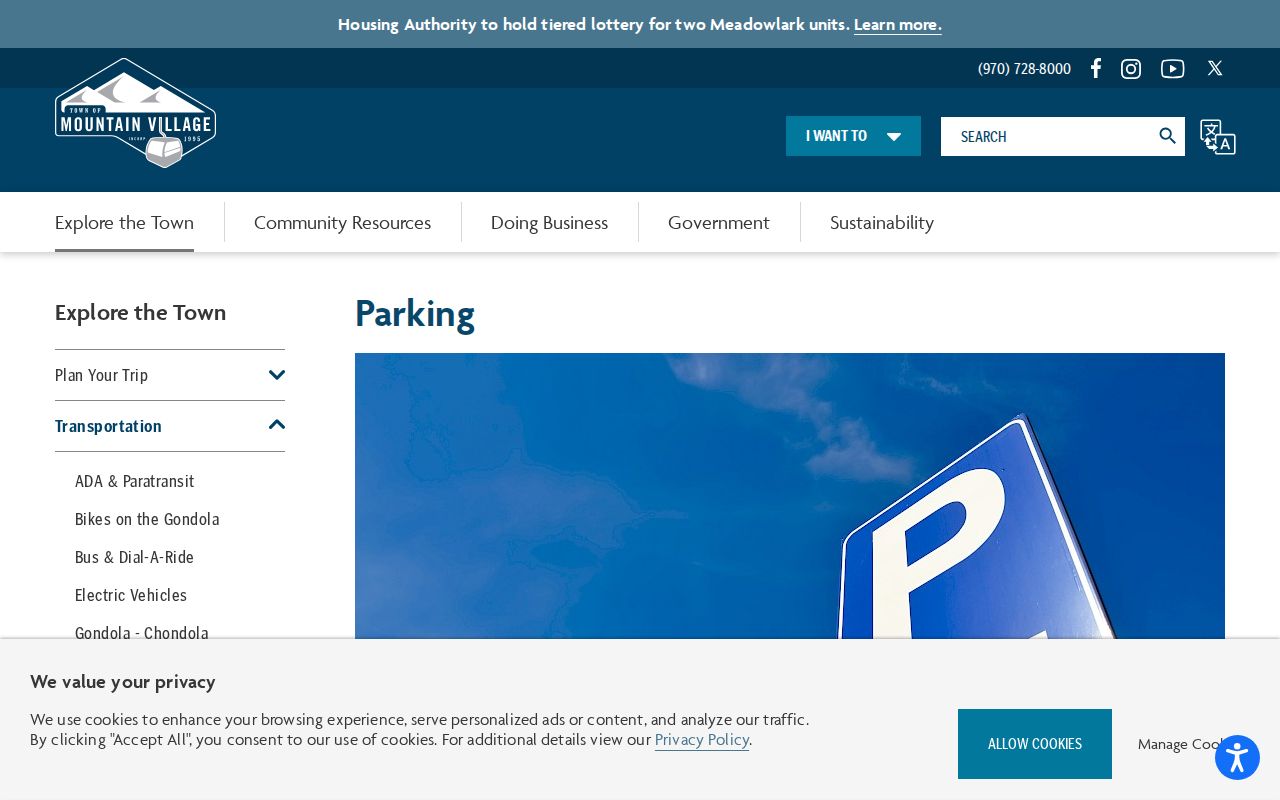Call the (970) 728-8000 phone link
Viewport: 1280px width, 800px height.
tap(1024, 69)
